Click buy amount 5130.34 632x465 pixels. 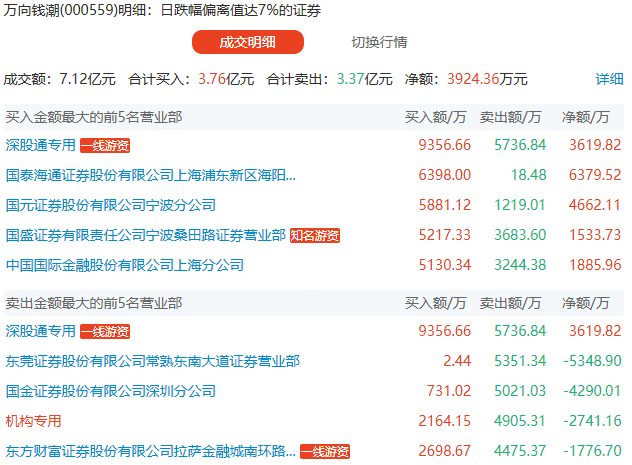(x=445, y=265)
